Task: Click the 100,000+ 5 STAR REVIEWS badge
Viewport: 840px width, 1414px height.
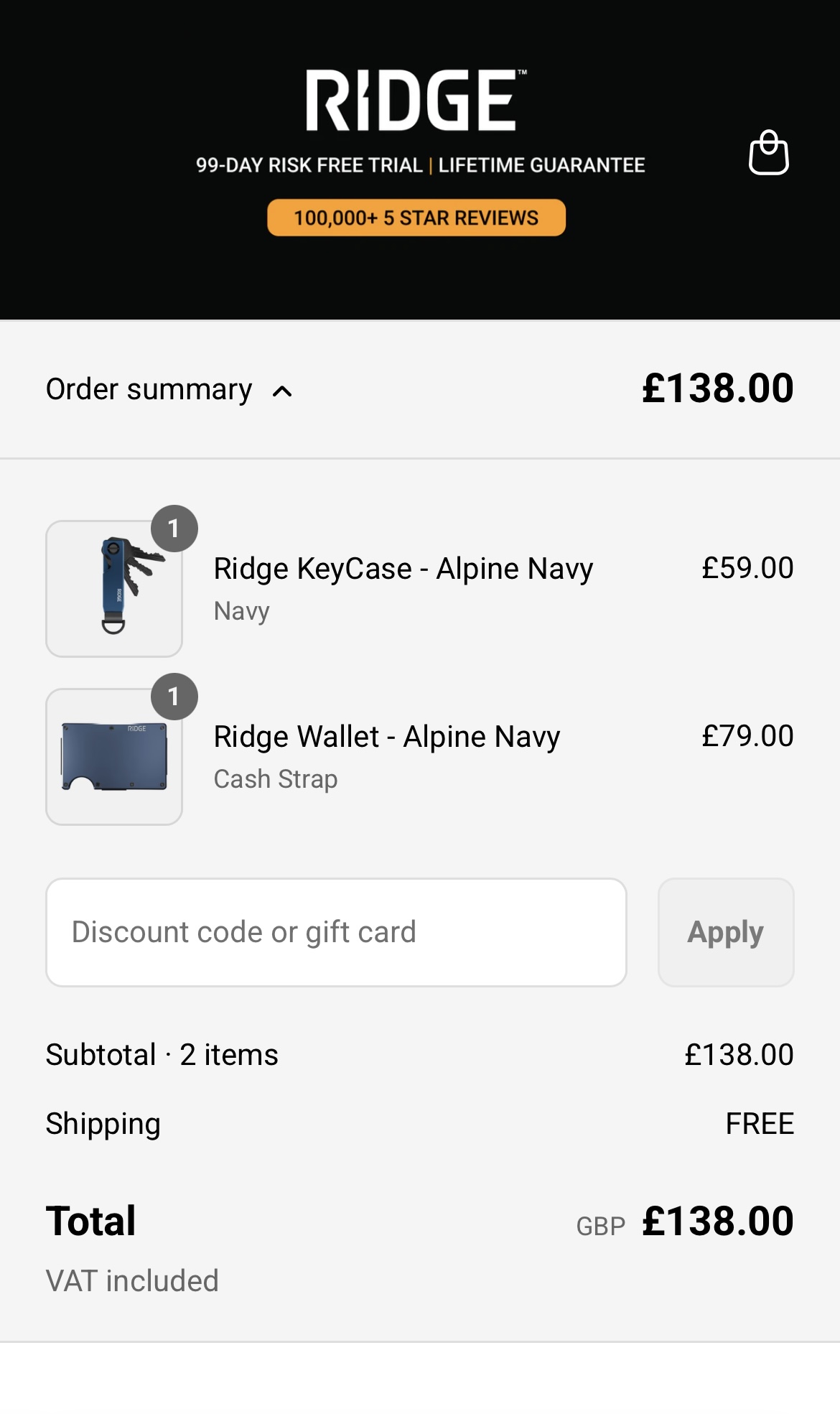Action: click(416, 218)
